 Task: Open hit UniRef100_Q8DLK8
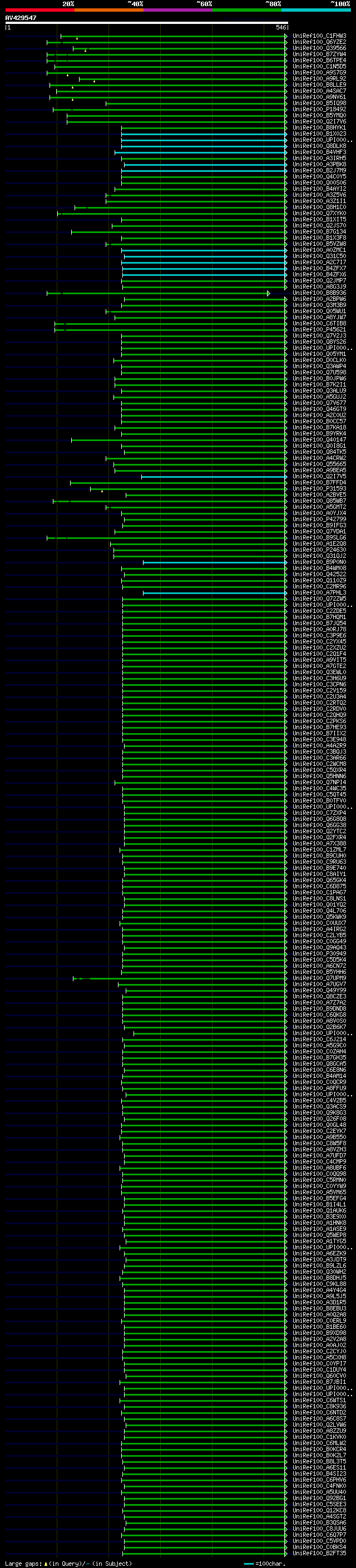[x=319, y=146]
